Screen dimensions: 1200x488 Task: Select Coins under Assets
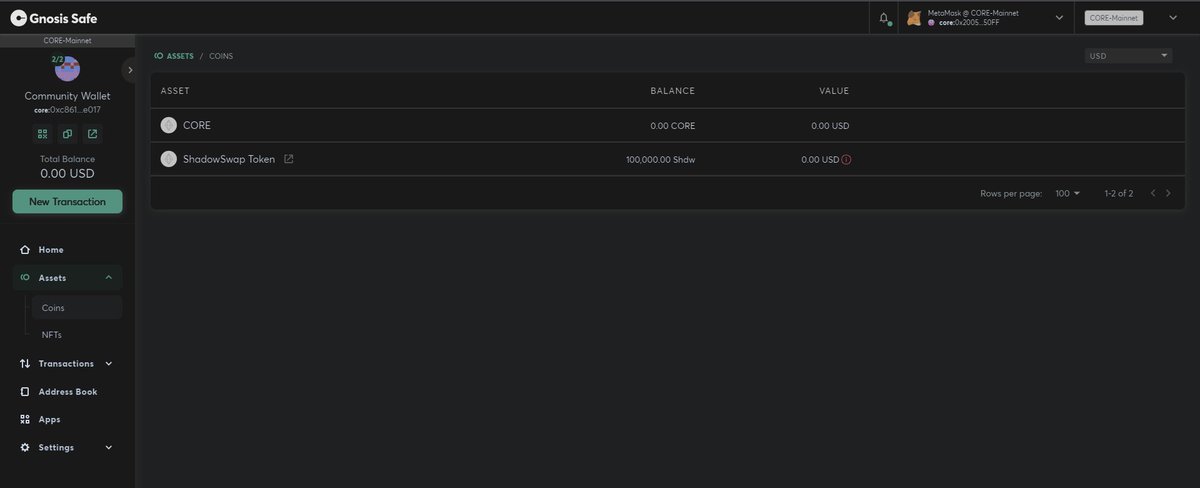click(76, 308)
